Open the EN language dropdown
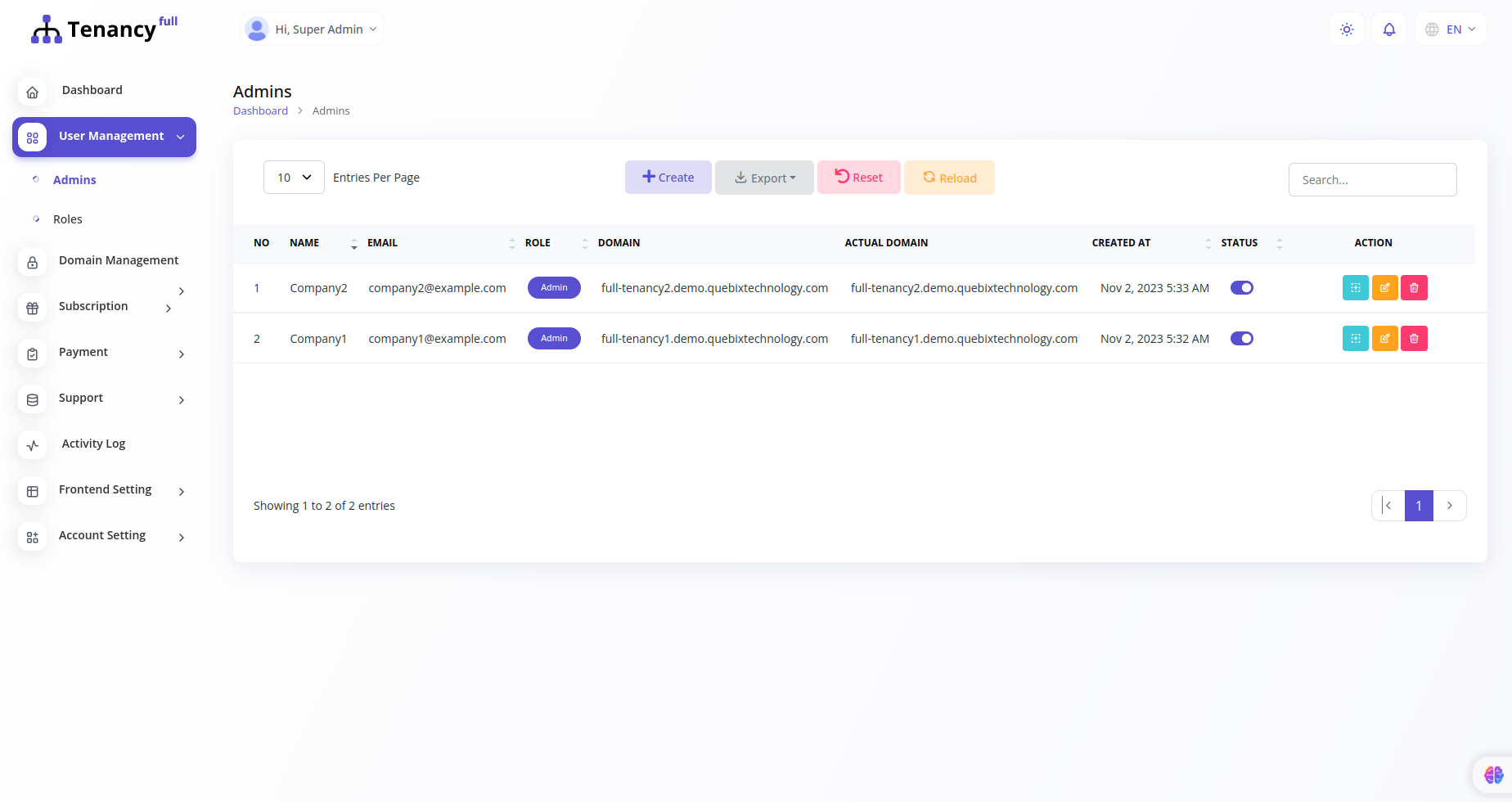Image resolution: width=1512 pixels, height=802 pixels. [1450, 29]
